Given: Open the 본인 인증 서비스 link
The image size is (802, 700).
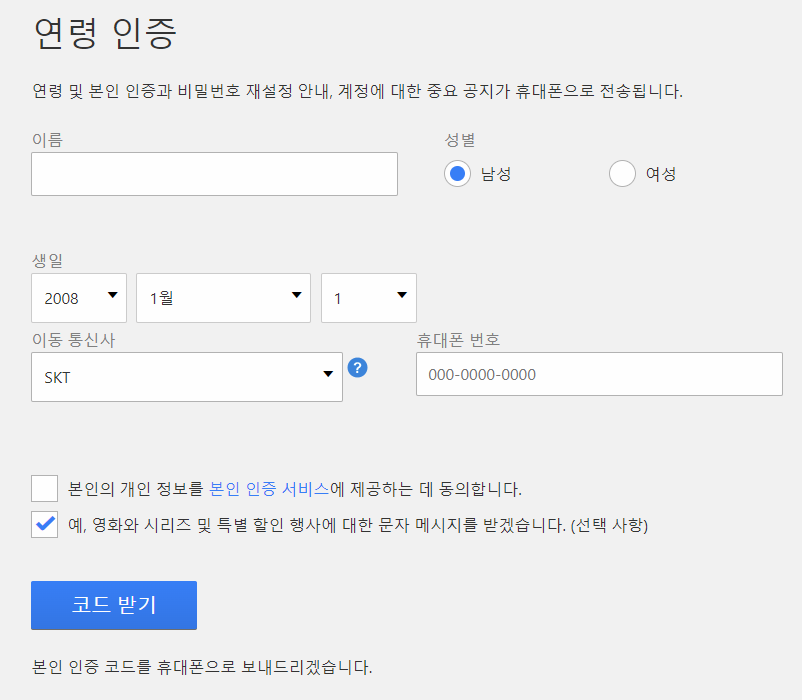Looking at the screenshot, I should (270, 489).
